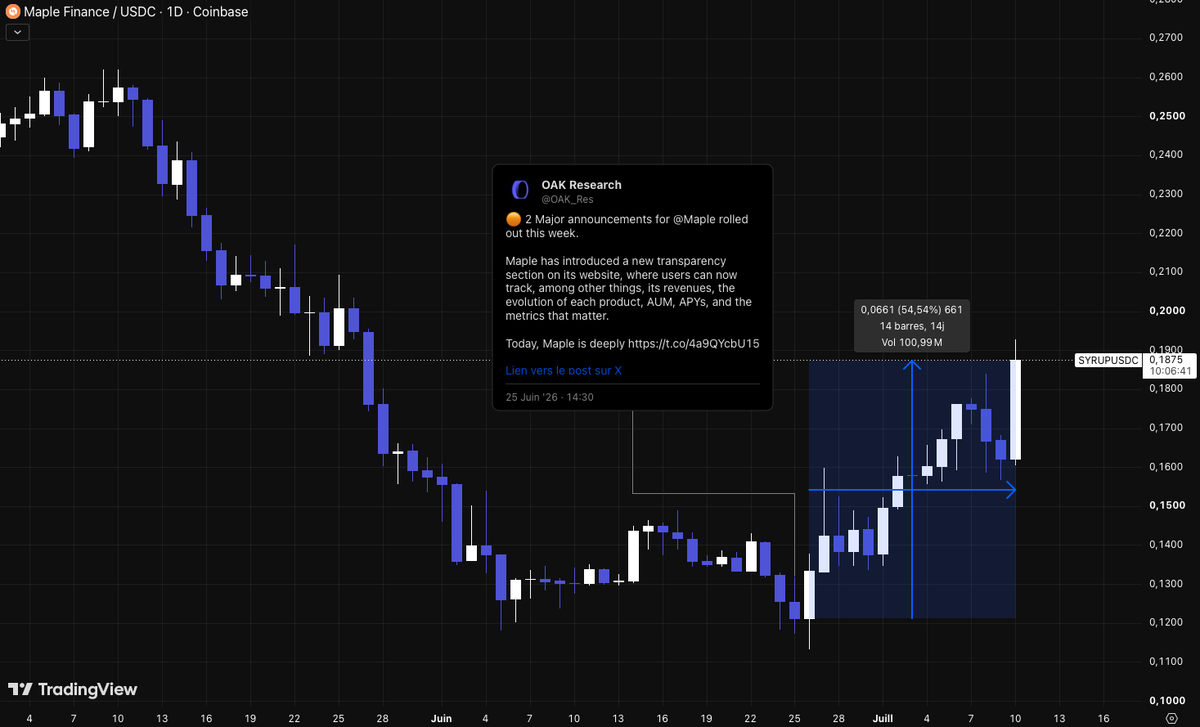Click the 0,1500 price axis label

pos(1166,506)
